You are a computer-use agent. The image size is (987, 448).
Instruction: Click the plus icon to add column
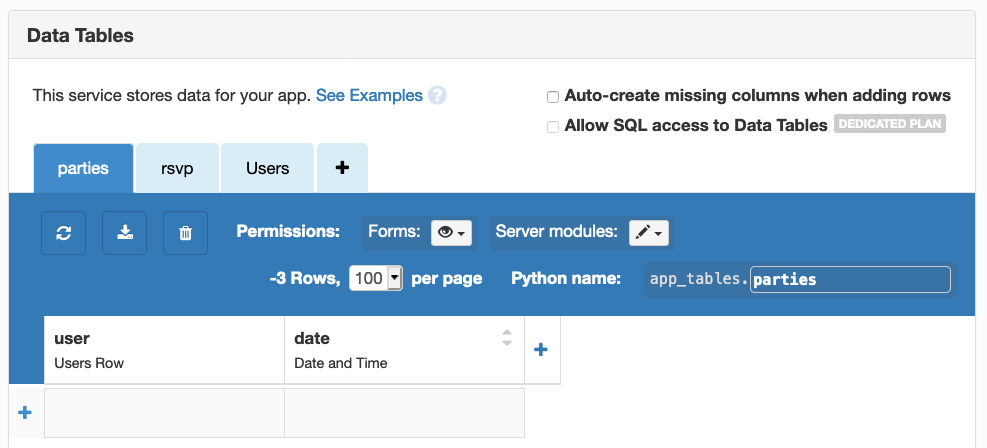541,349
